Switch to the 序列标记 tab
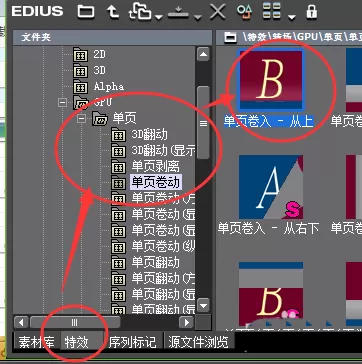The height and width of the screenshot is (364, 362). point(132,342)
